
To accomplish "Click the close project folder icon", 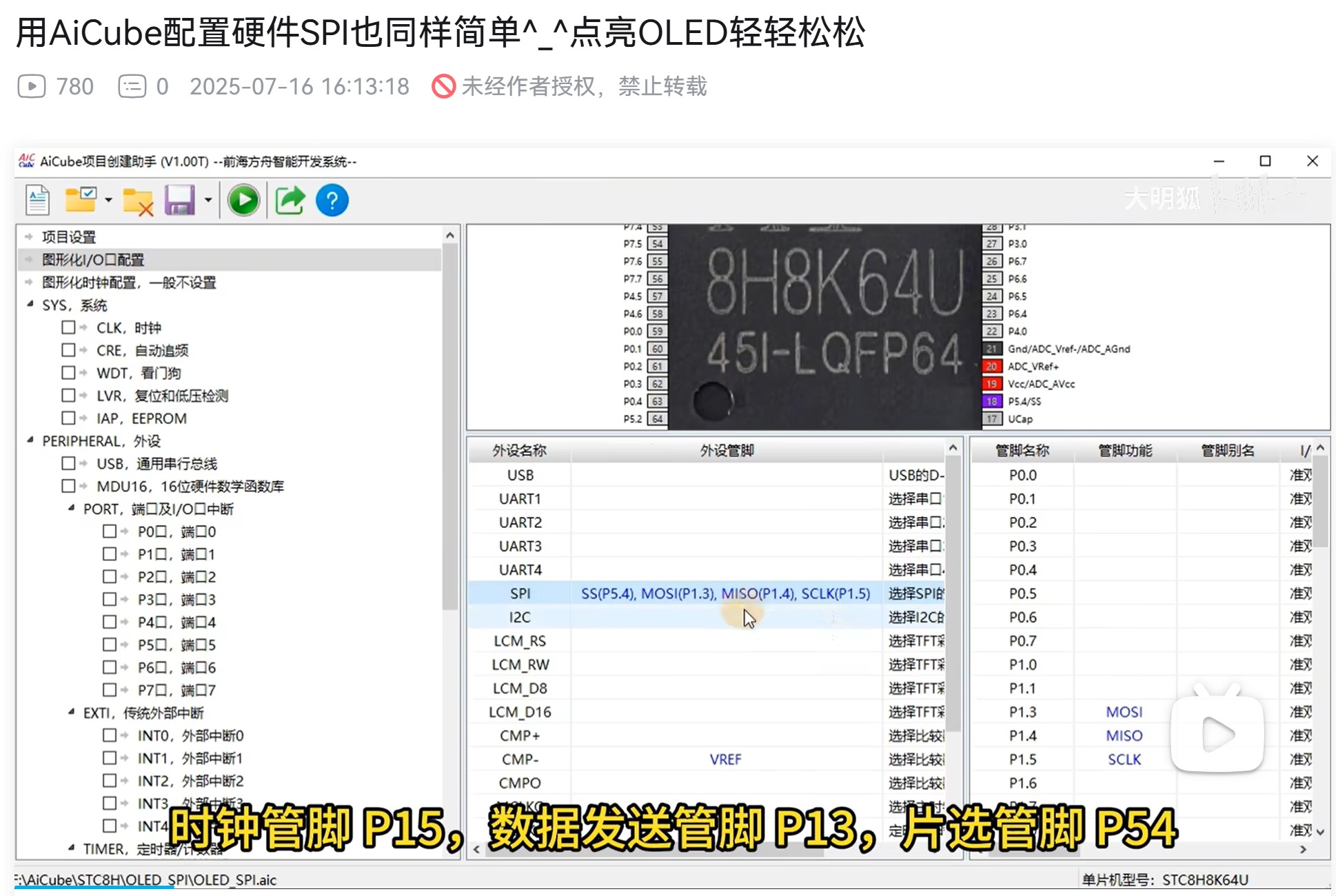I will [x=137, y=201].
